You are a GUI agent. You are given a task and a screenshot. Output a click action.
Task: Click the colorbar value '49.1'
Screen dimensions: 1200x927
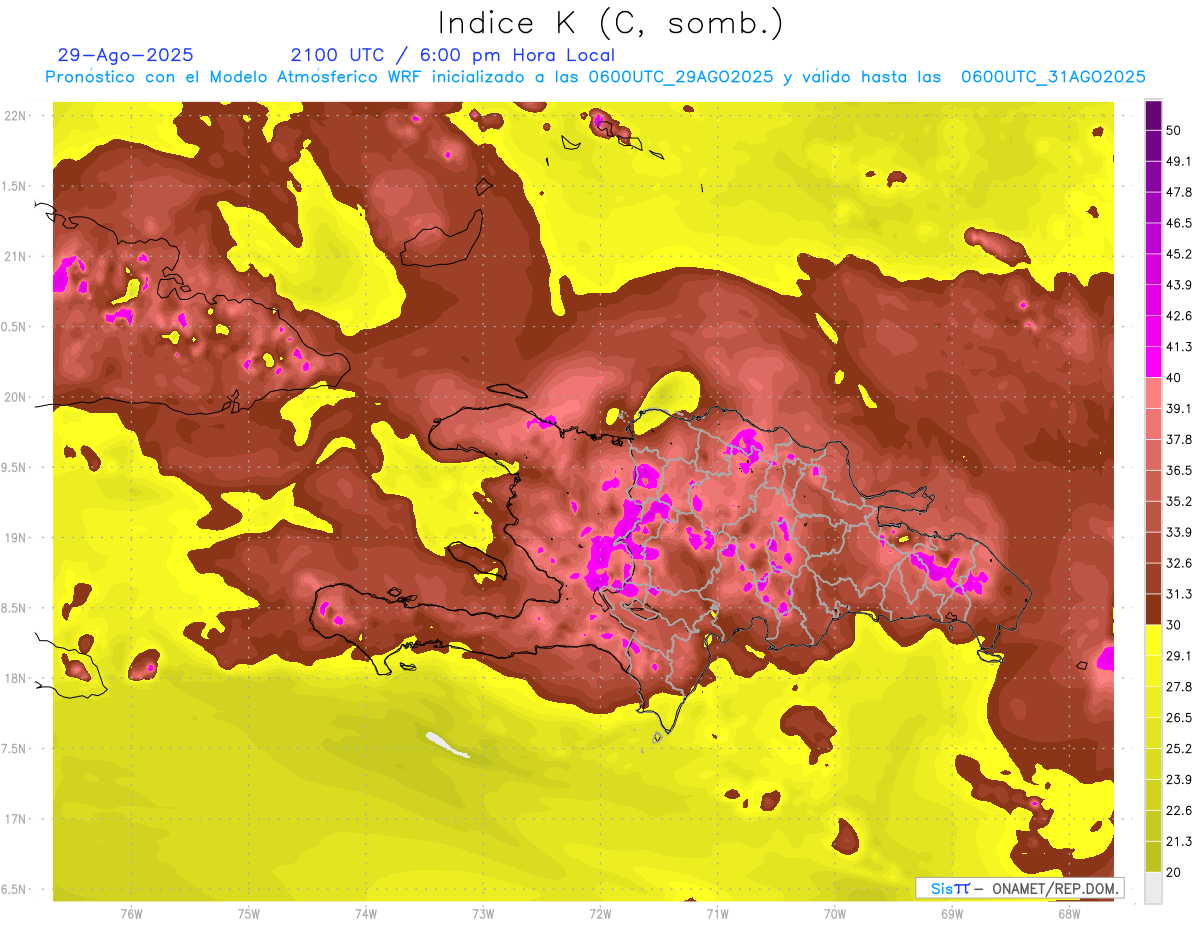click(x=1178, y=161)
